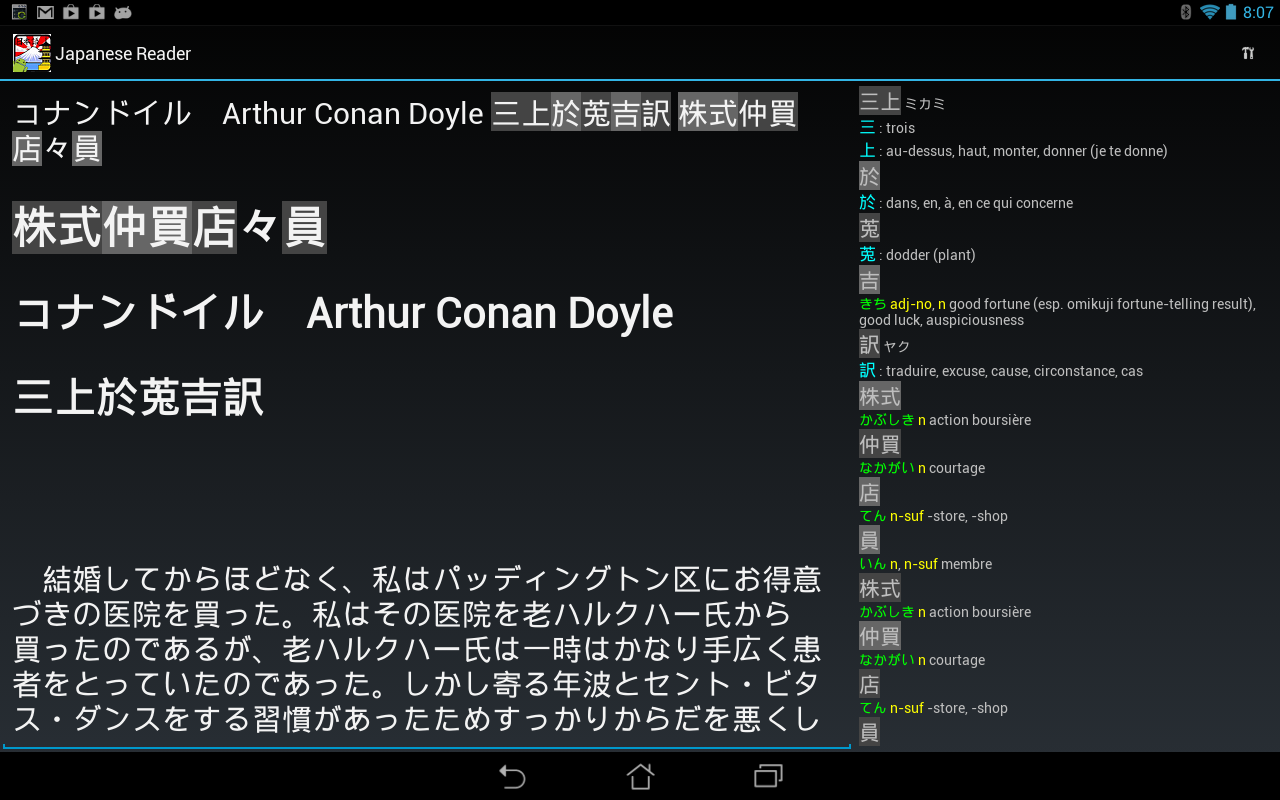Tap the highlighted word 株式 in the top line
1280x800 pixels.
[708, 113]
